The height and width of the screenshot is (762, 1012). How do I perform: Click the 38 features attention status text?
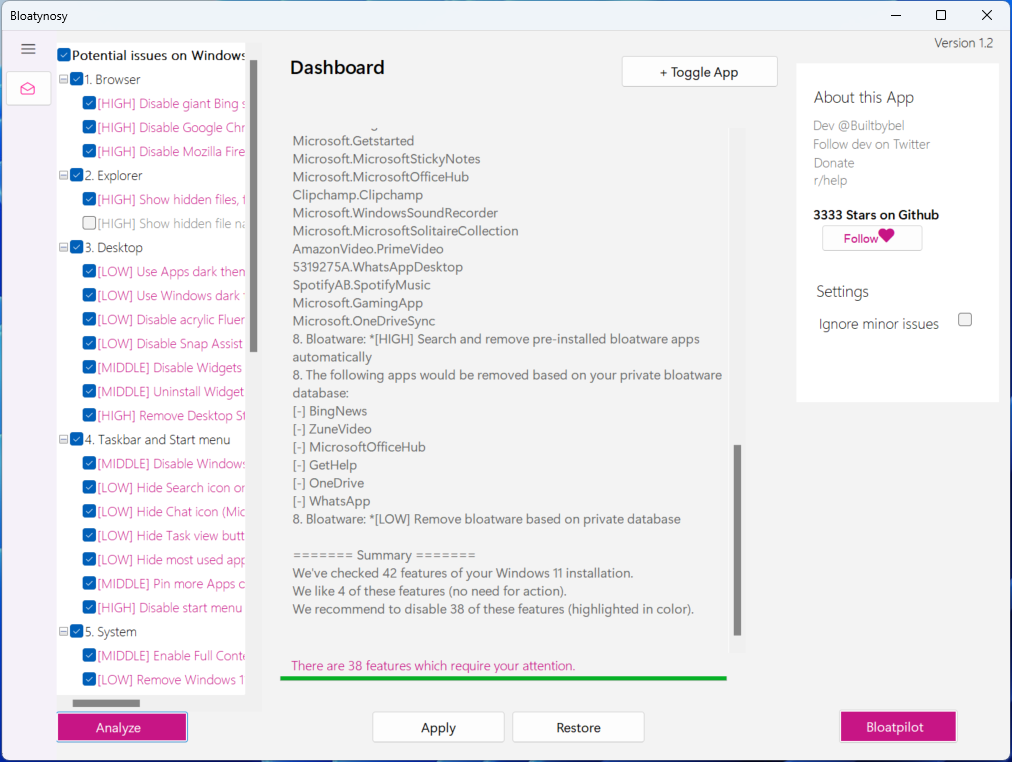pyautogui.click(x=432, y=666)
